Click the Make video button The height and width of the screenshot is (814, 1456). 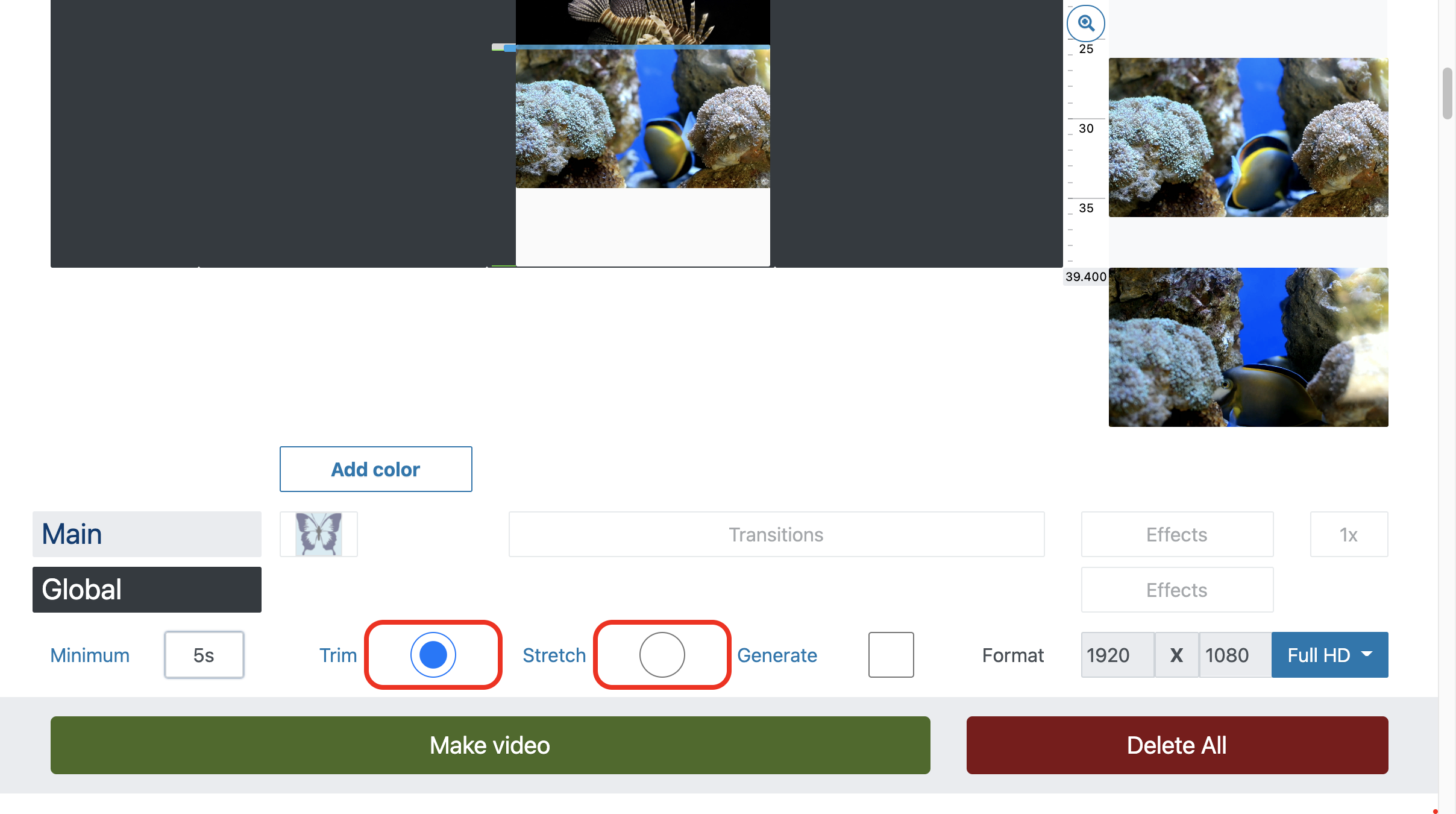point(490,744)
